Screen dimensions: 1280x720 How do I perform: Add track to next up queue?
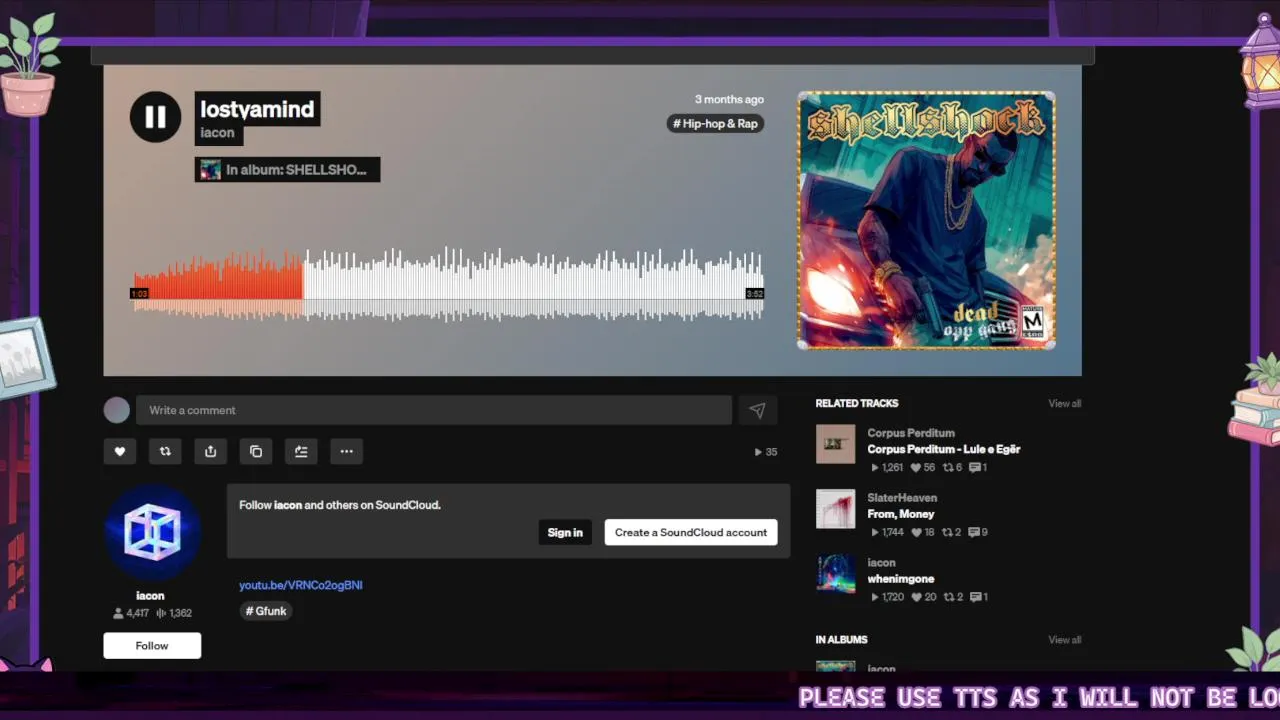tap(301, 451)
